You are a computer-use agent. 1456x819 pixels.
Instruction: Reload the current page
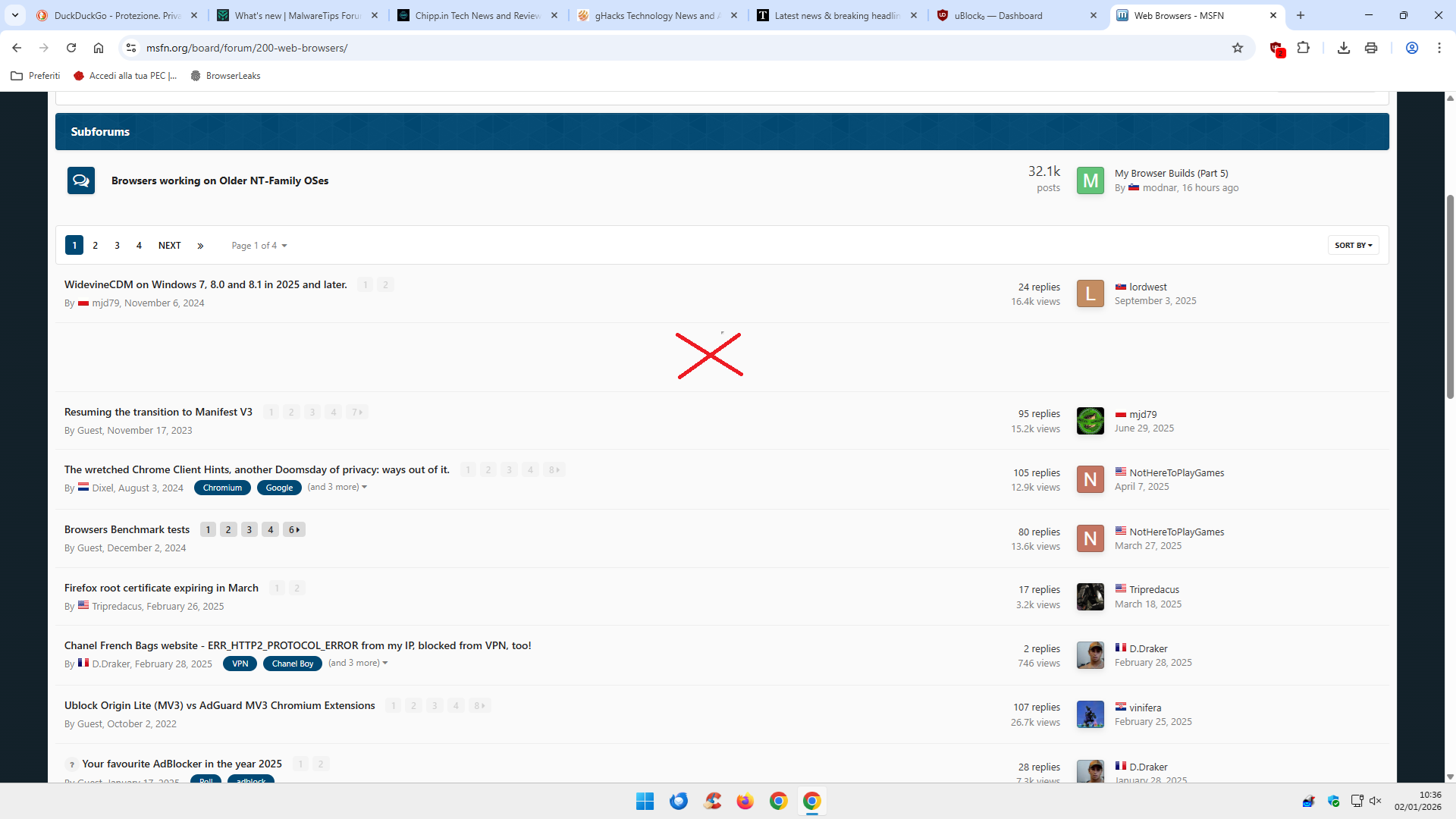[x=71, y=48]
